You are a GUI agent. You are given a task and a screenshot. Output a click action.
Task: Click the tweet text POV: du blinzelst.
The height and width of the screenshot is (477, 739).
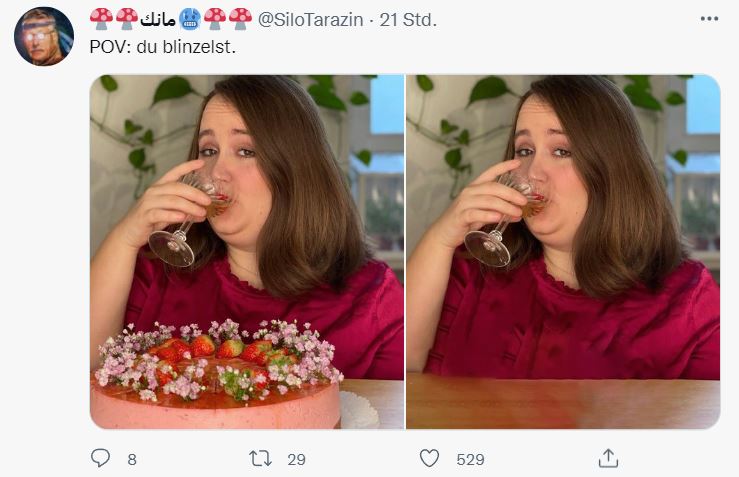pyautogui.click(x=163, y=48)
